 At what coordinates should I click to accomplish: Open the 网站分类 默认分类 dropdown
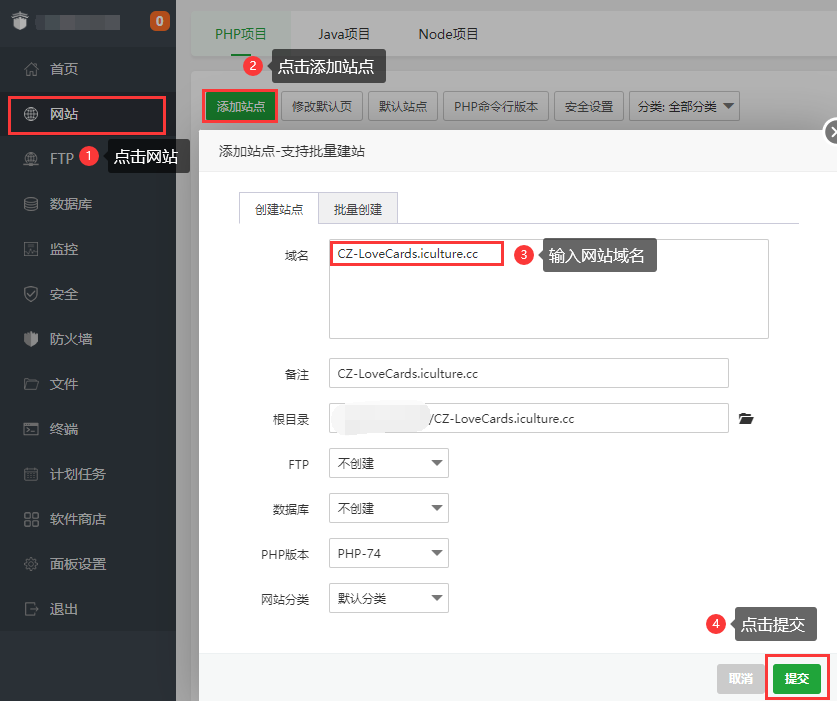[x=389, y=598]
